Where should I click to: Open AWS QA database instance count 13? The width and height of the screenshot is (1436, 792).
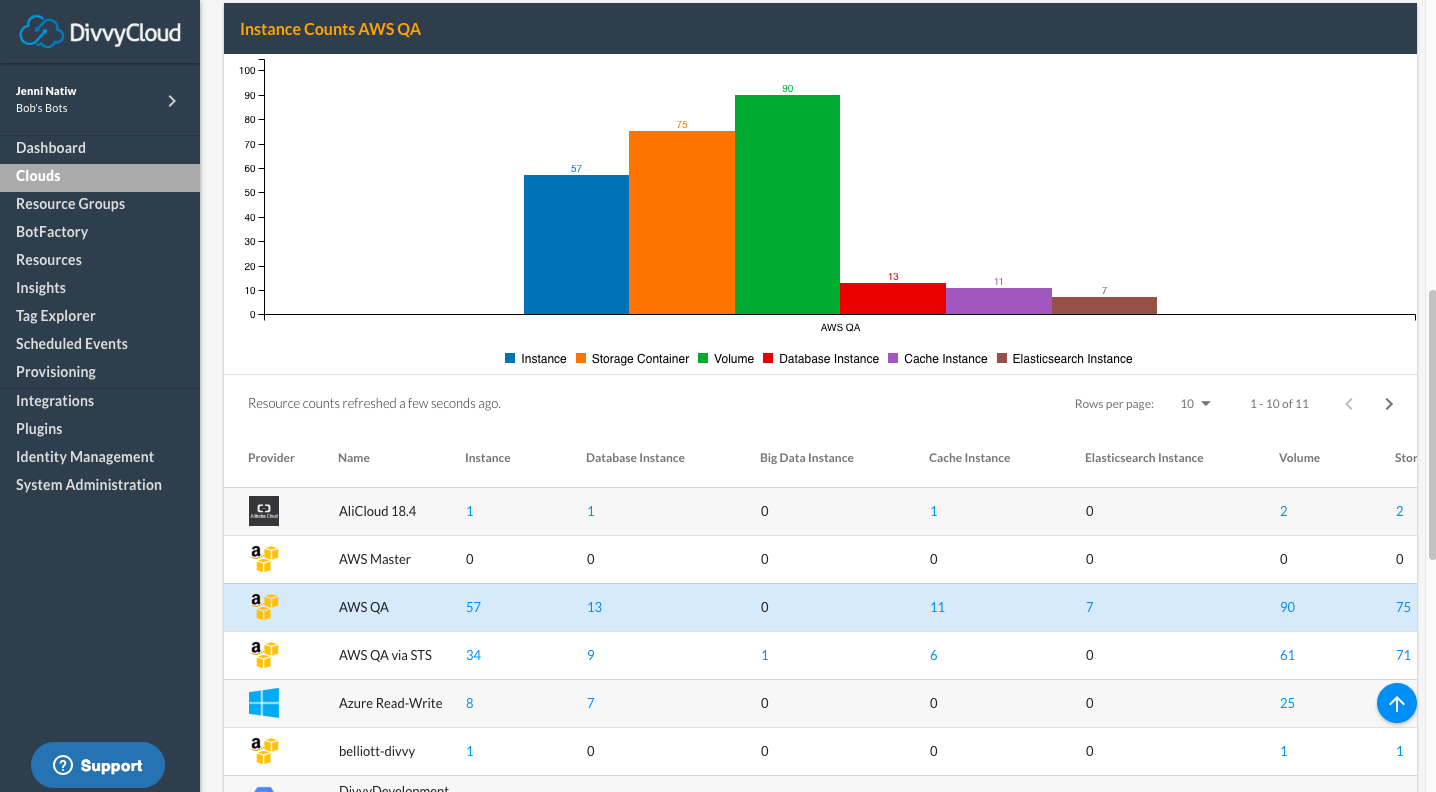pos(594,607)
